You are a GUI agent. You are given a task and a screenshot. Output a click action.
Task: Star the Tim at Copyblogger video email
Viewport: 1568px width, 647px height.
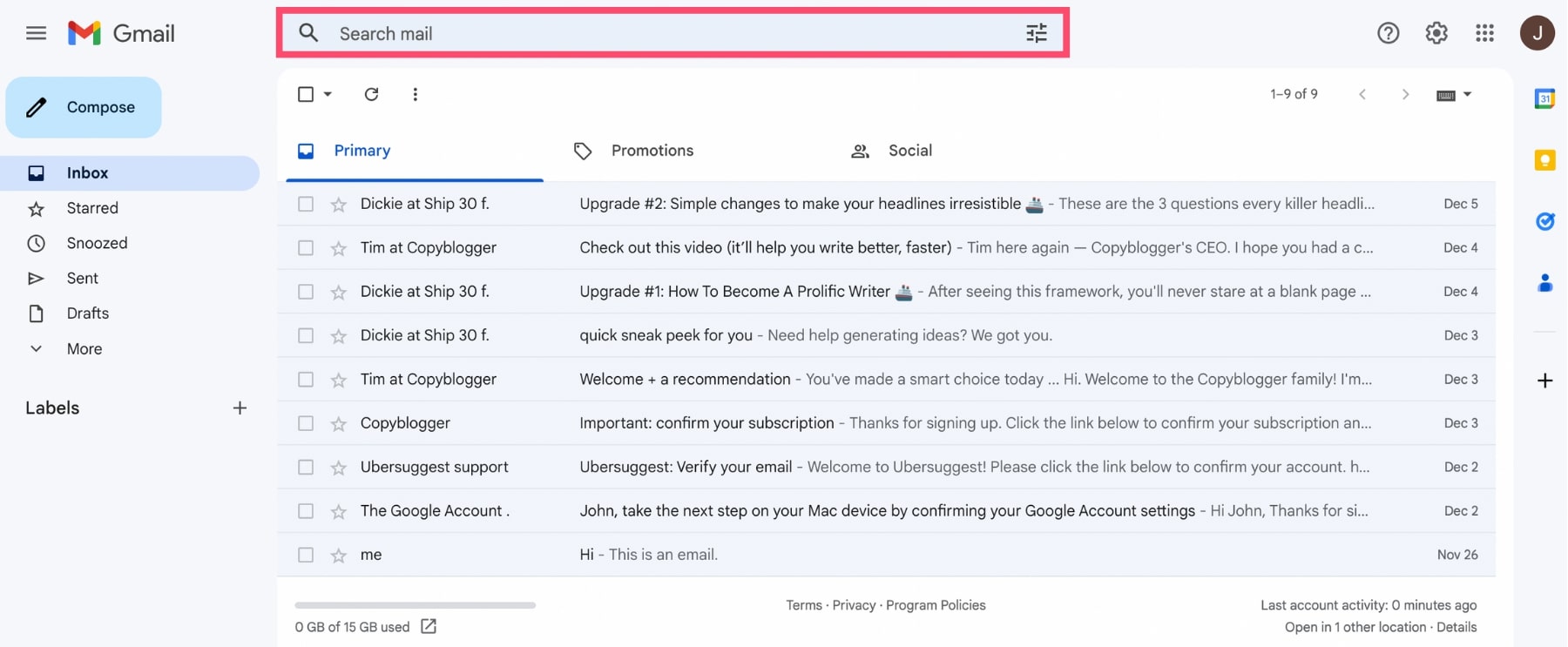click(339, 248)
